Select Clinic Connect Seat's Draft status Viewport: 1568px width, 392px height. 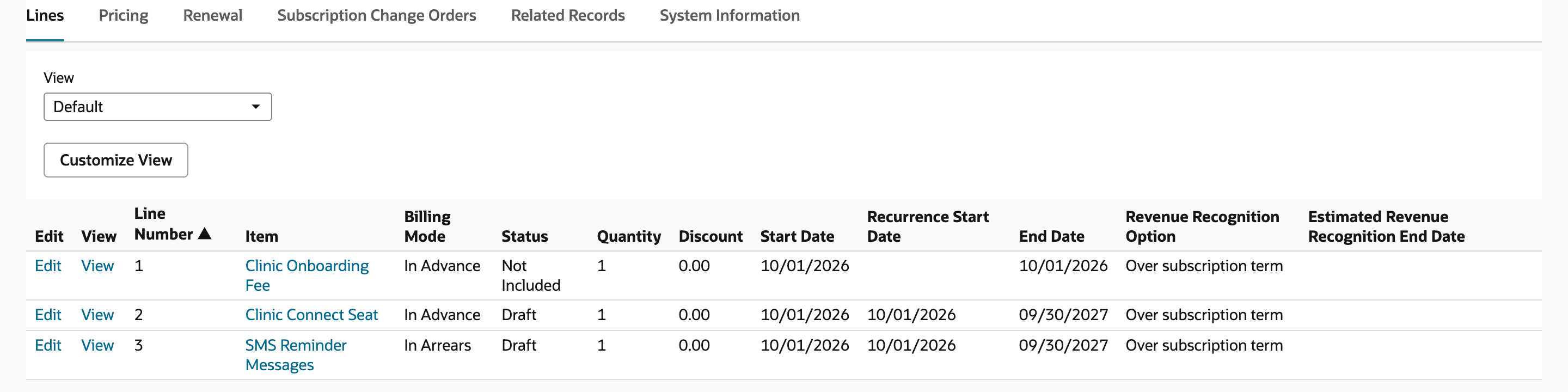click(x=519, y=315)
